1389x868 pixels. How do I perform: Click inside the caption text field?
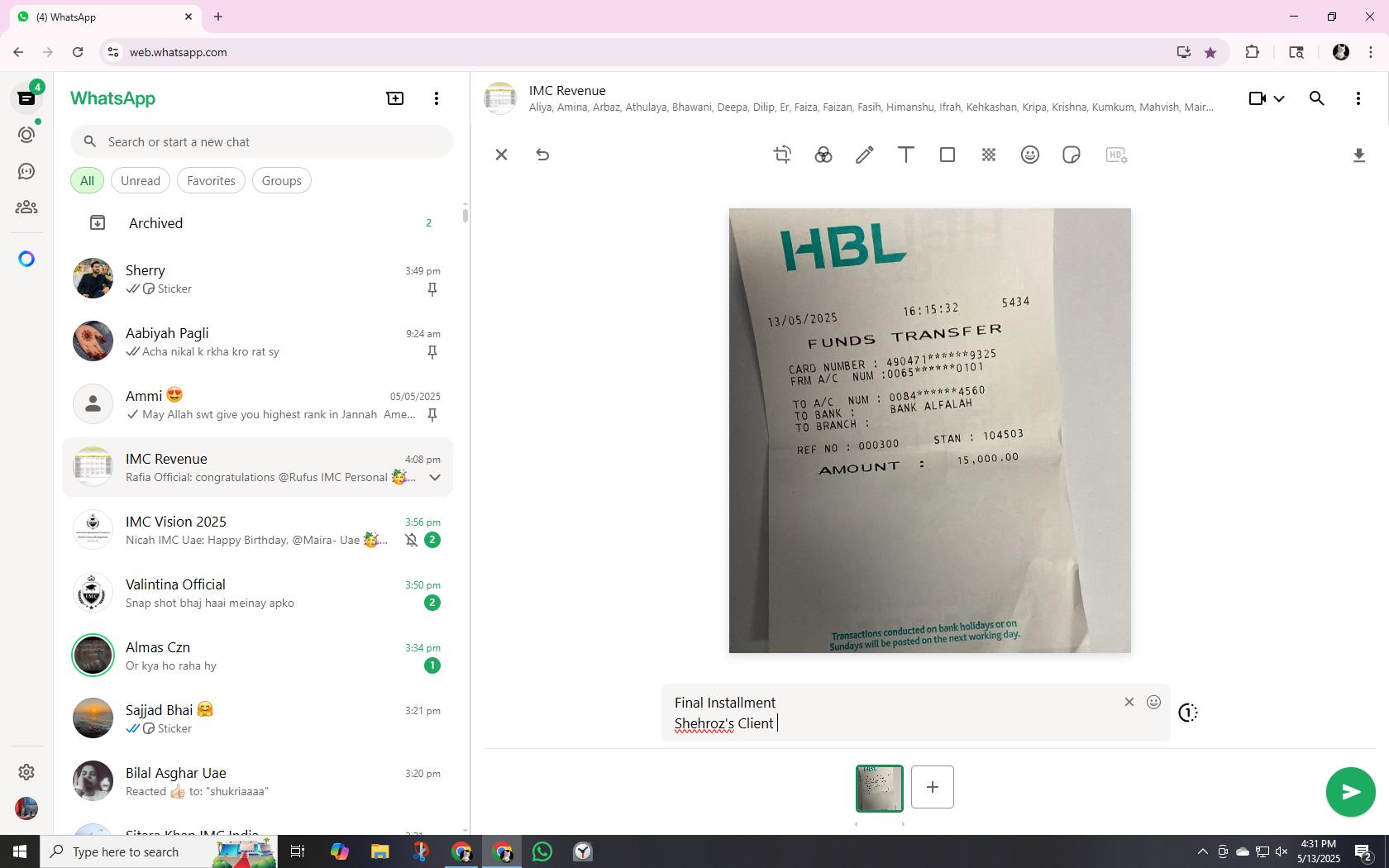tap(893, 713)
